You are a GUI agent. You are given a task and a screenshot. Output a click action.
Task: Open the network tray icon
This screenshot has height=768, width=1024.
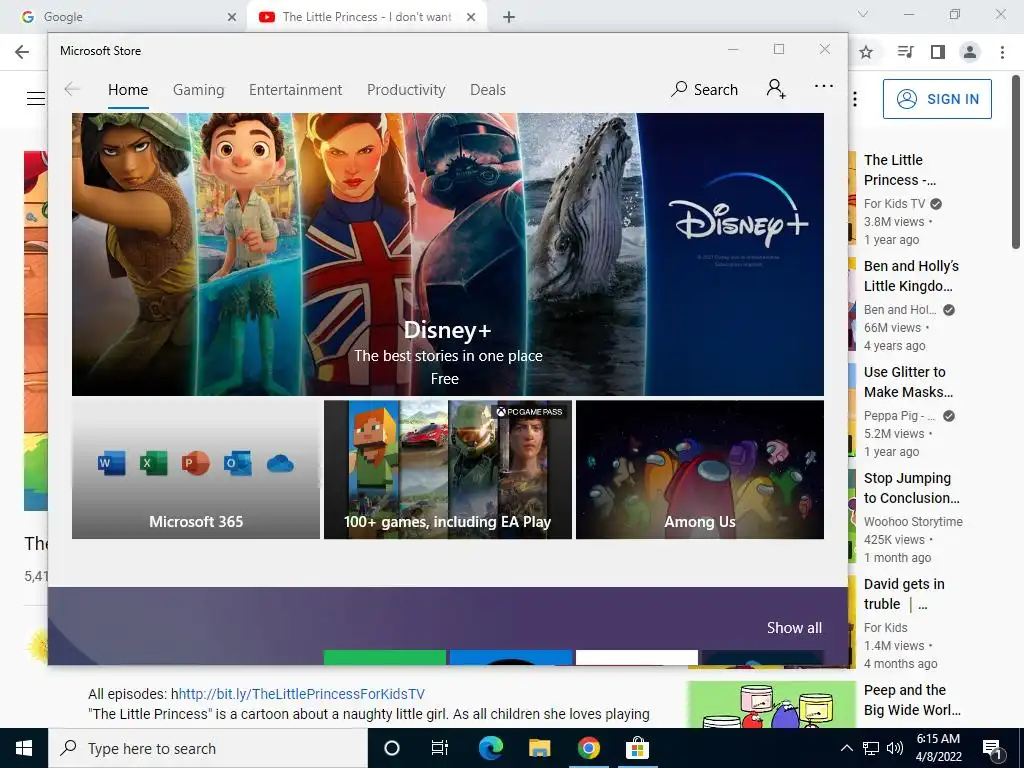point(871,748)
